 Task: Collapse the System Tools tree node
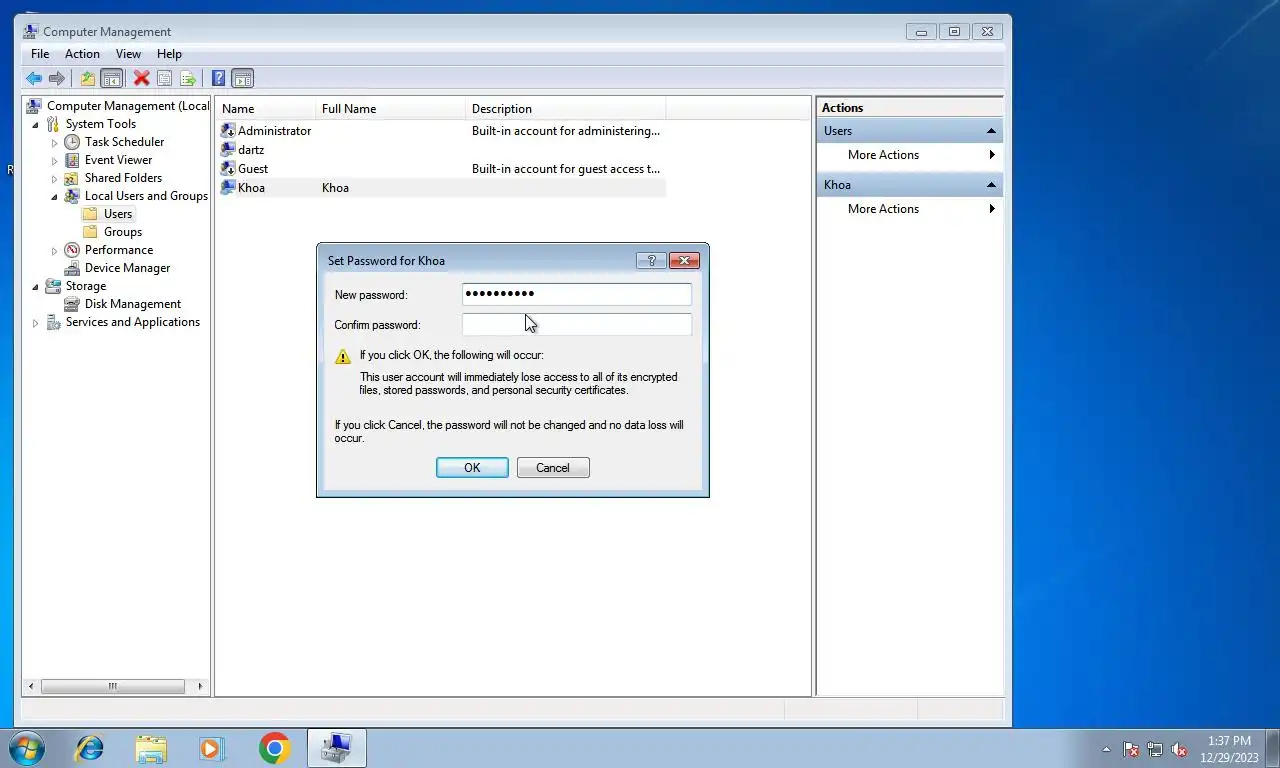click(36, 125)
